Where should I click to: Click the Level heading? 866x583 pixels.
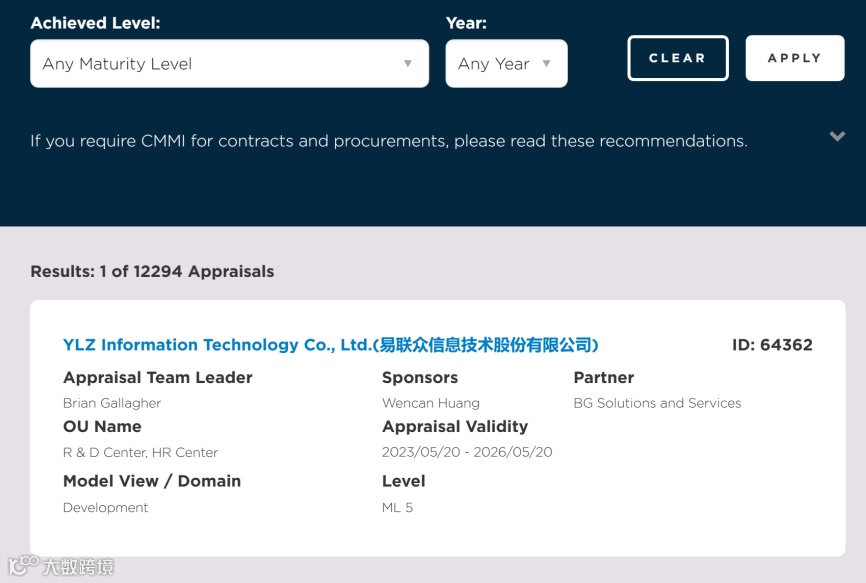[404, 481]
